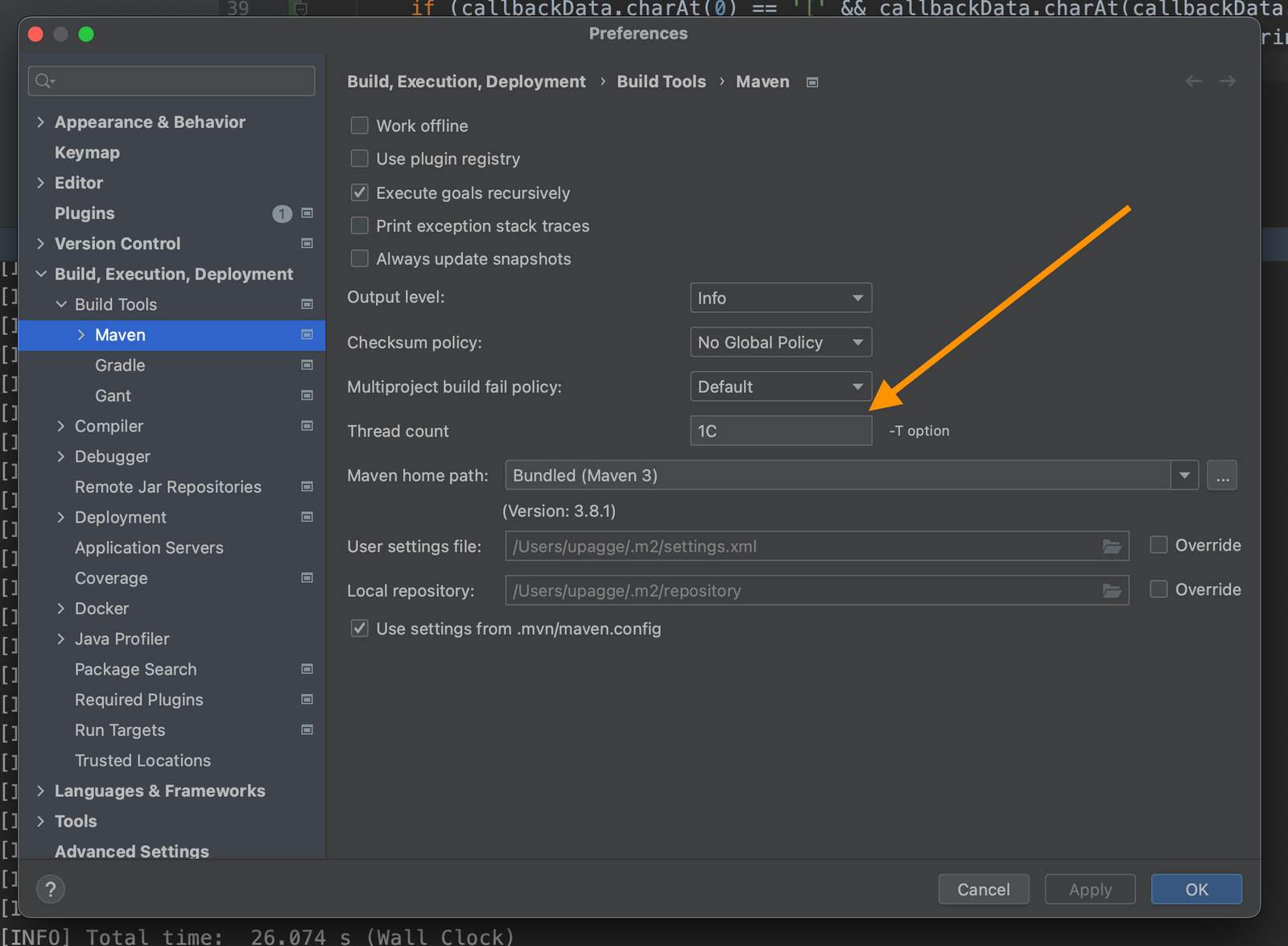Open the Checksum policy dropdown

pyautogui.click(x=780, y=343)
